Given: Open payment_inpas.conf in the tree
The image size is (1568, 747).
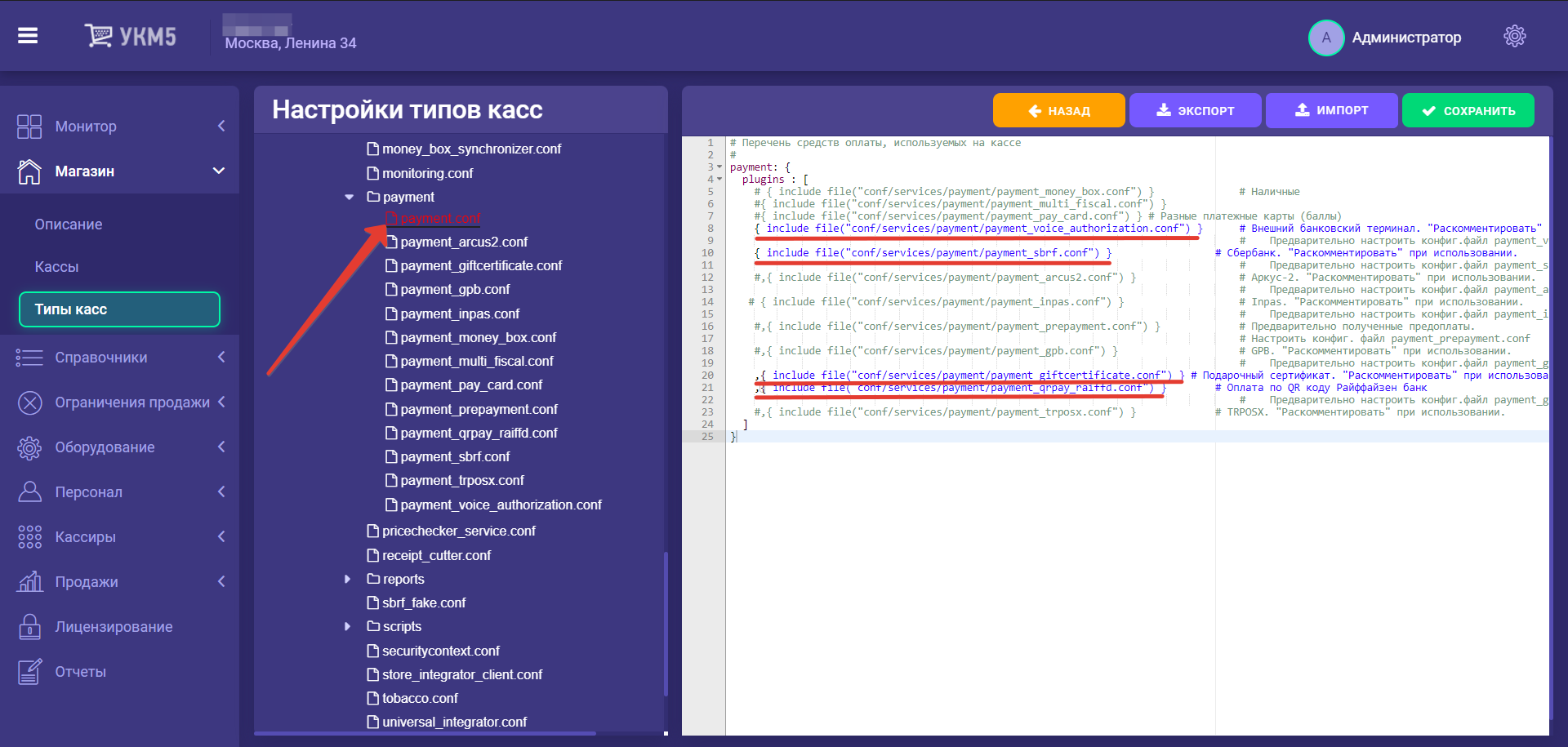Looking at the screenshot, I should (x=460, y=313).
